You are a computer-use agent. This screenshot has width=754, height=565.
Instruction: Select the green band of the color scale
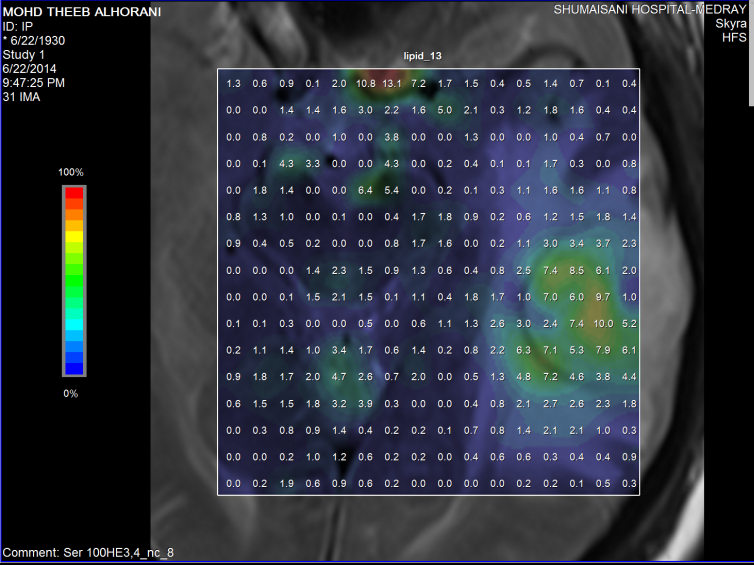click(74, 270)
